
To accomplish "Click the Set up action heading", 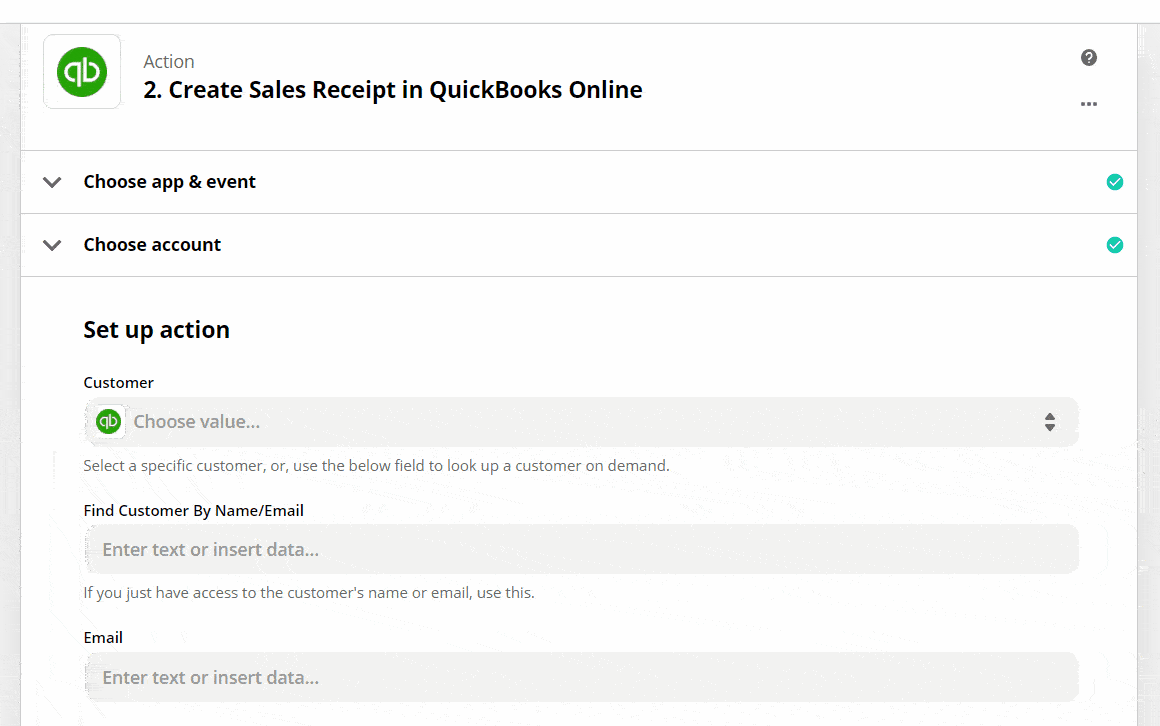I will tap(157, 329).
